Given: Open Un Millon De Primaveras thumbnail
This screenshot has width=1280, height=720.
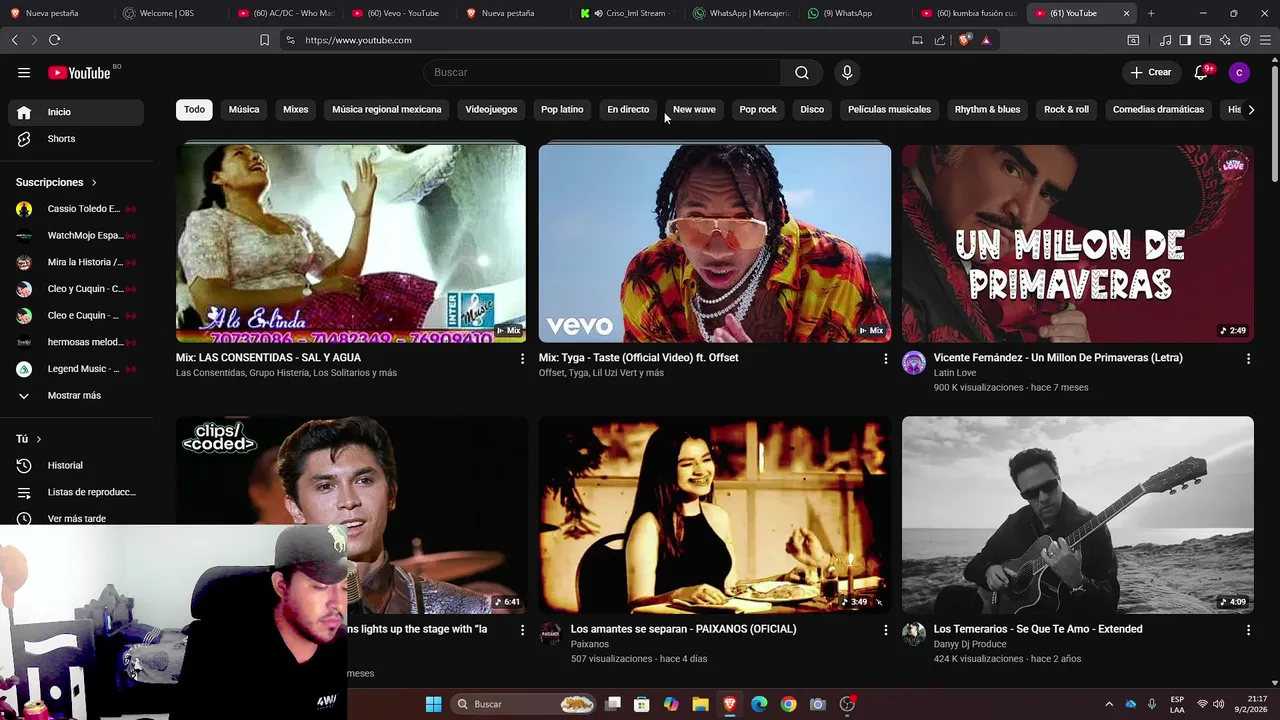Looking at the screenshot, I should (x=1077, y=244).
